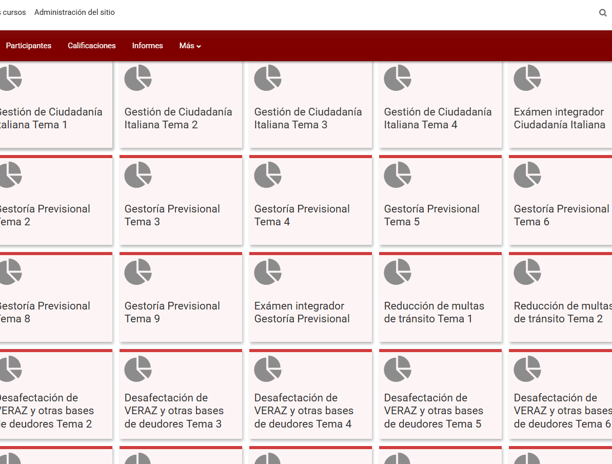Open Gestión de Ciudadanía Italiana Tema 1 title

click(51, 118)
